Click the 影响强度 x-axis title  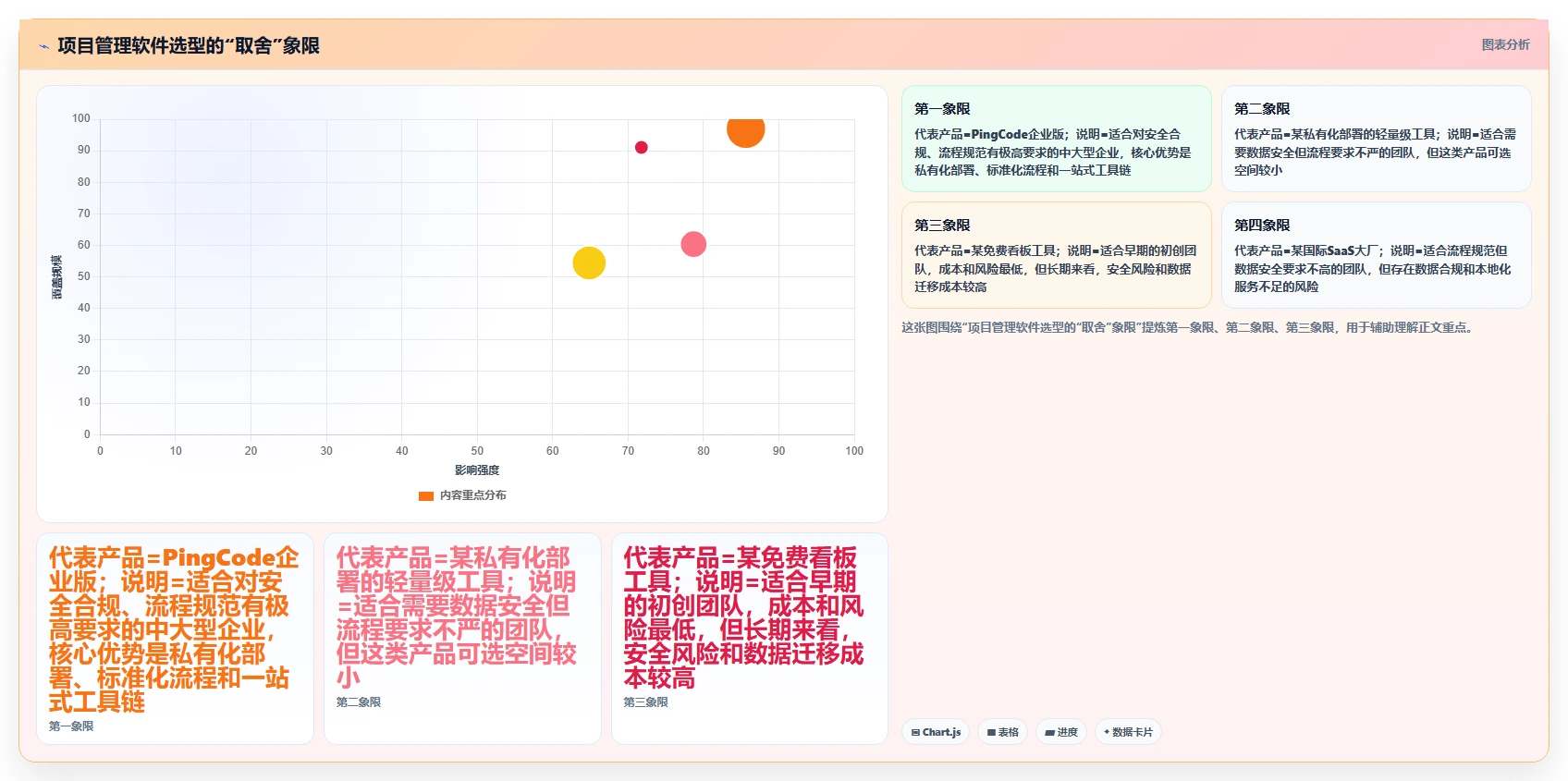477,470
